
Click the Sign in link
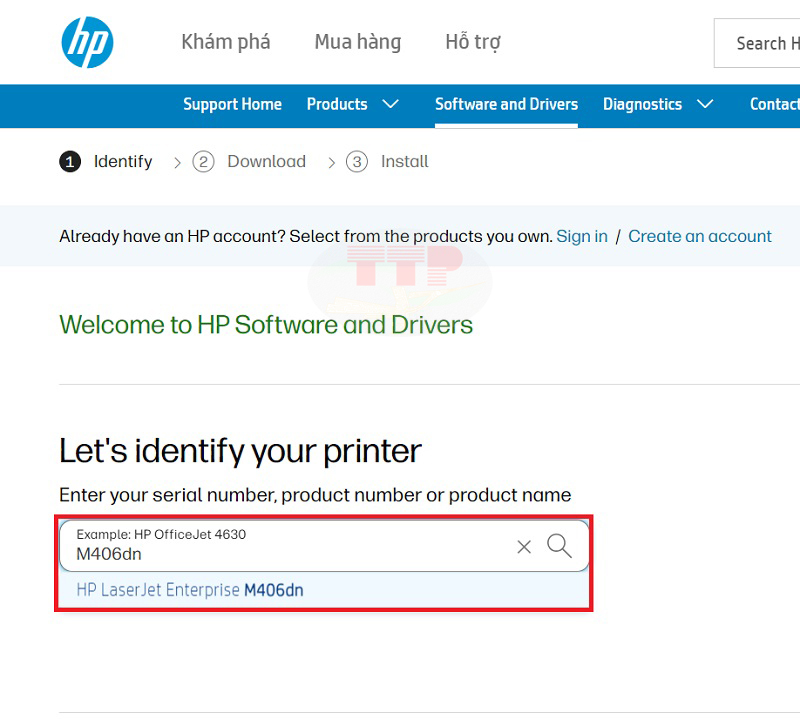pyautogui.click(x=583, y=236)
